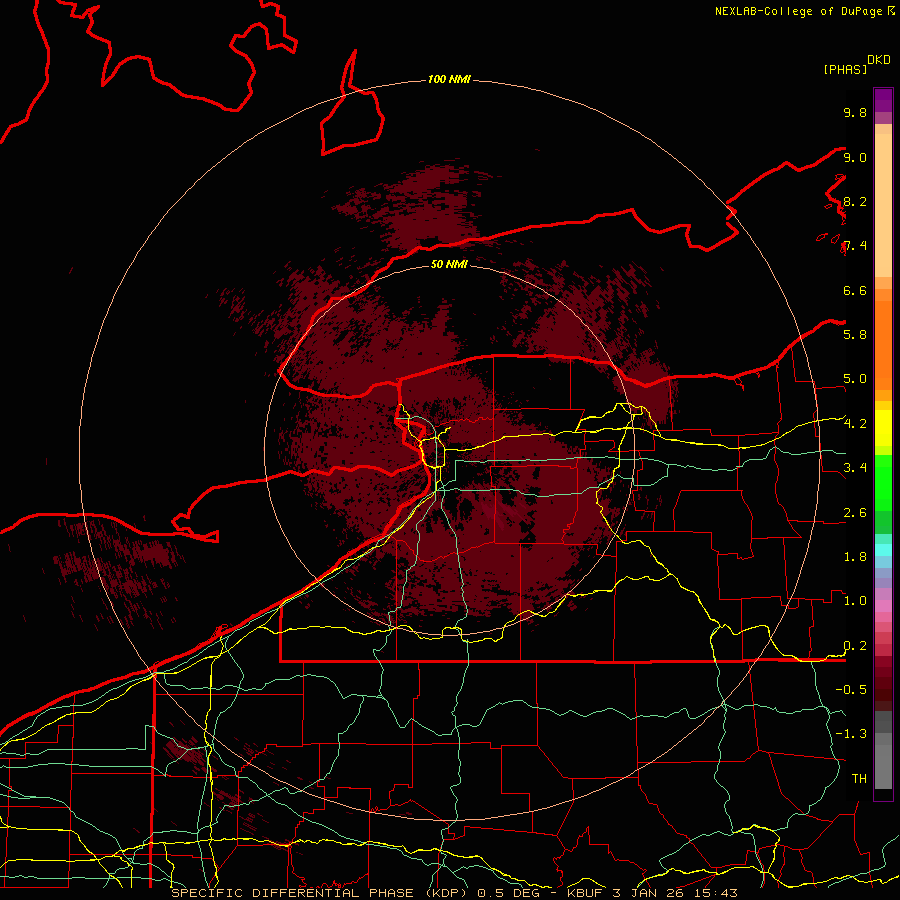Click the [PHAS] label above the color bar
The height and width of the screenshot is (900, 900).
(845, 69)
